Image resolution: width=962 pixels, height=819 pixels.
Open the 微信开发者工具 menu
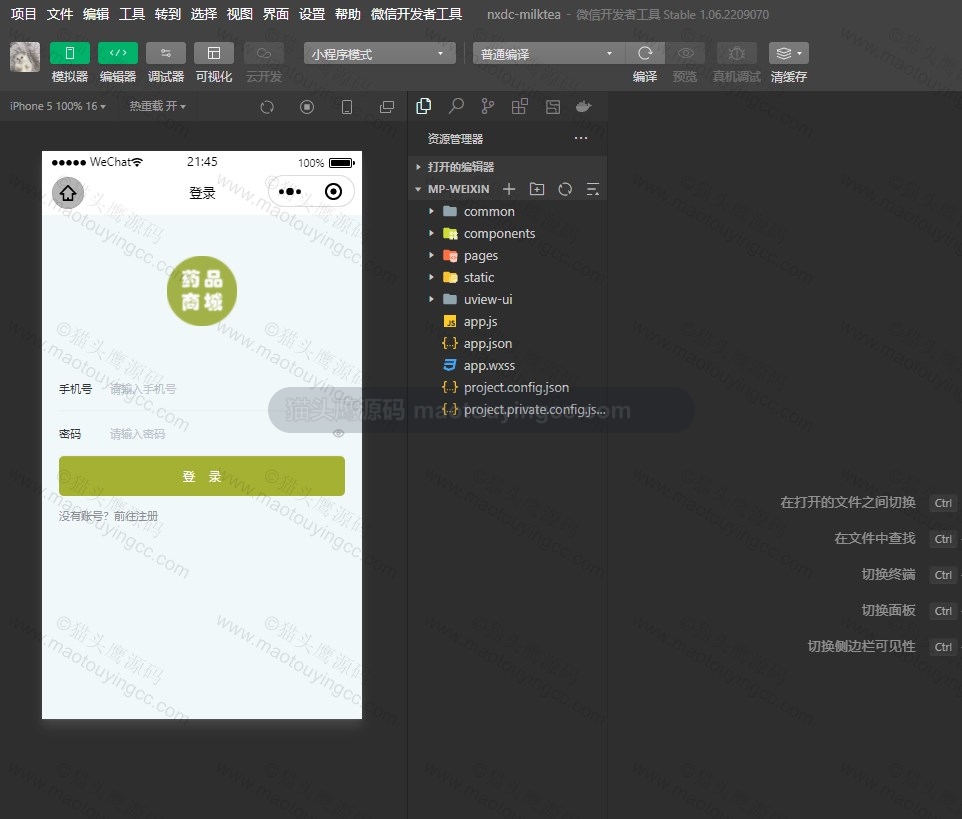[417, 14]
